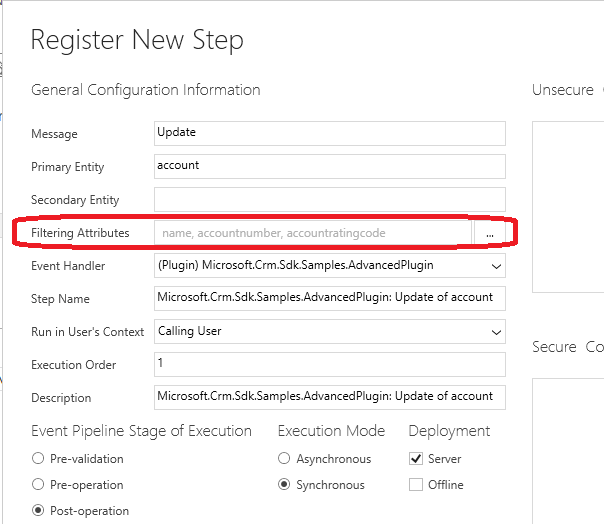Focus the Secure Configuration text area

pos(568,450)
